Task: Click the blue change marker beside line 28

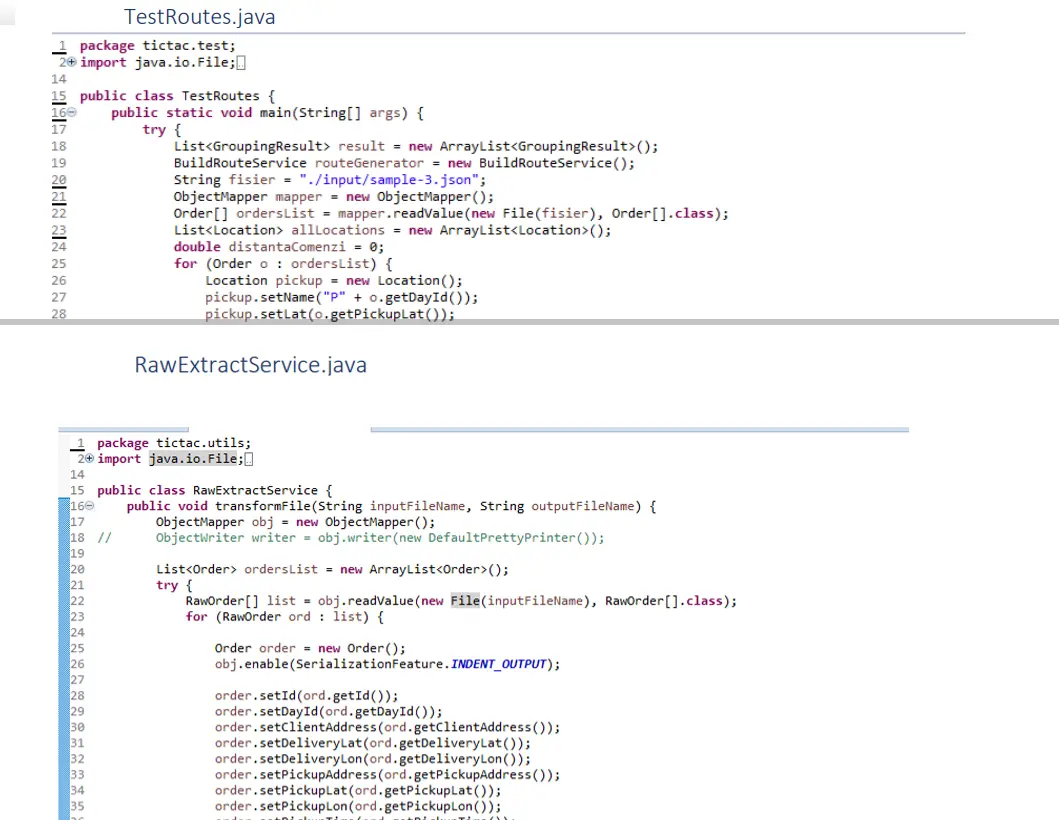Action: click(66, 695)
